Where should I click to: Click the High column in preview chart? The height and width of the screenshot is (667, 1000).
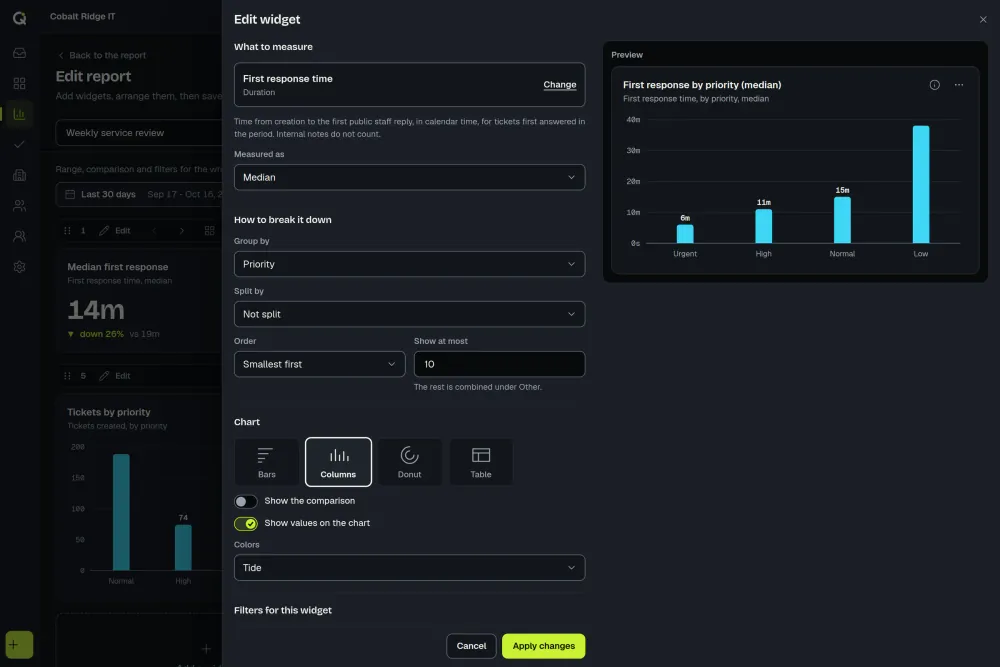[763, 226]
